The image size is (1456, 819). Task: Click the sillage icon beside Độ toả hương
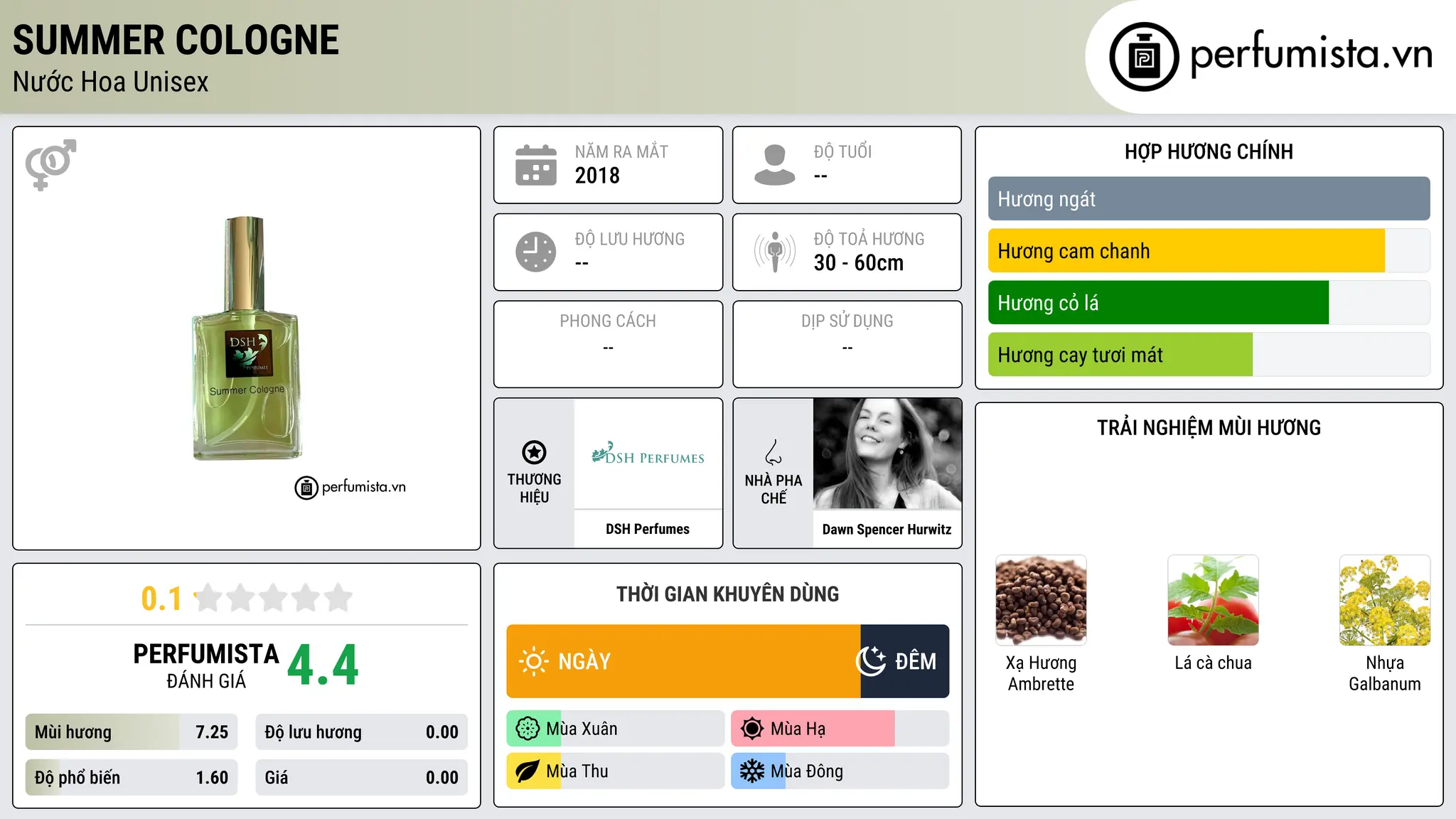775,252
